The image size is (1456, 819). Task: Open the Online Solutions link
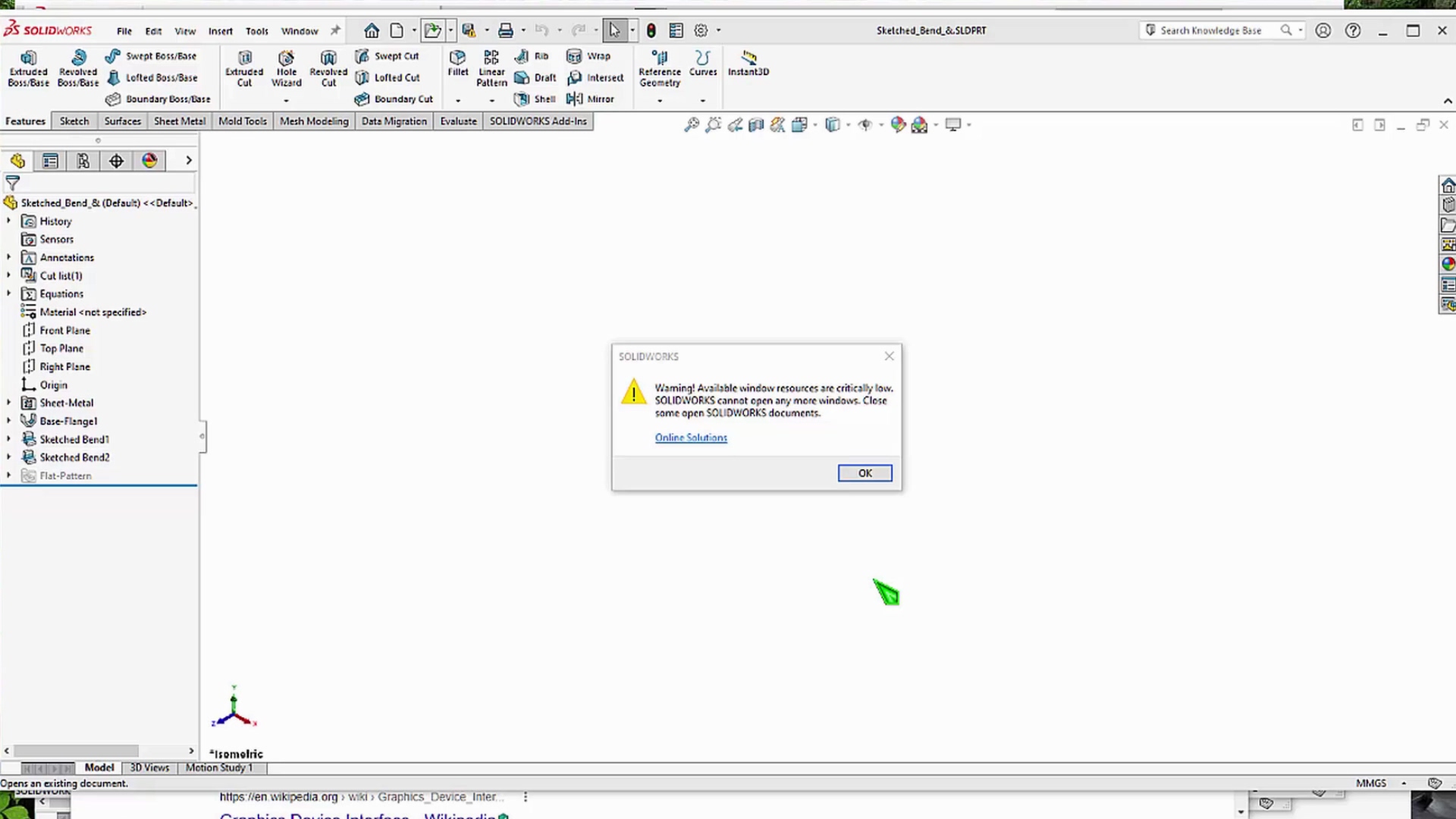[x=690, y=438]
